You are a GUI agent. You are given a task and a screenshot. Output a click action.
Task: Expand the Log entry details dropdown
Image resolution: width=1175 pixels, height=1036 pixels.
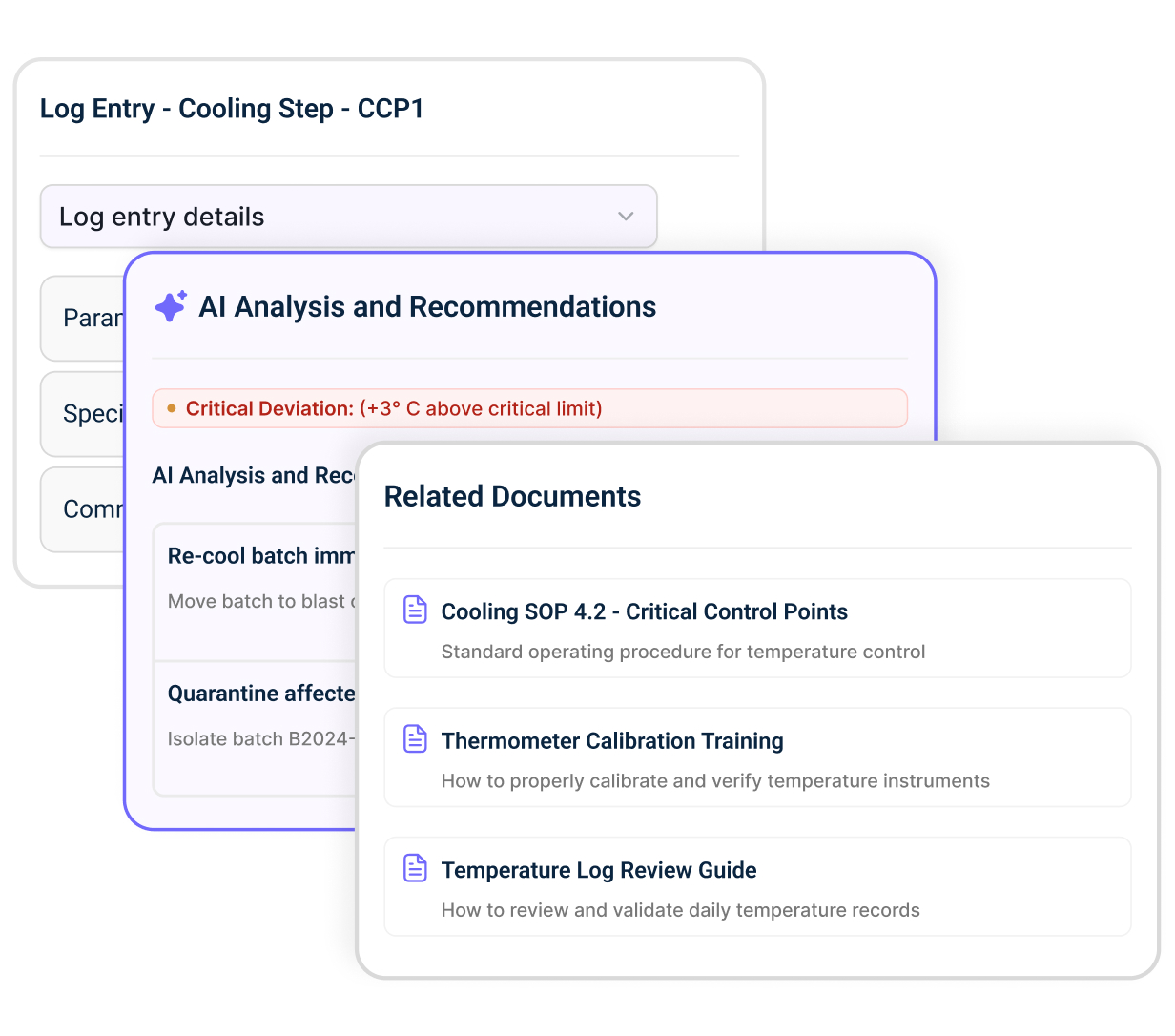pos(348,217)
